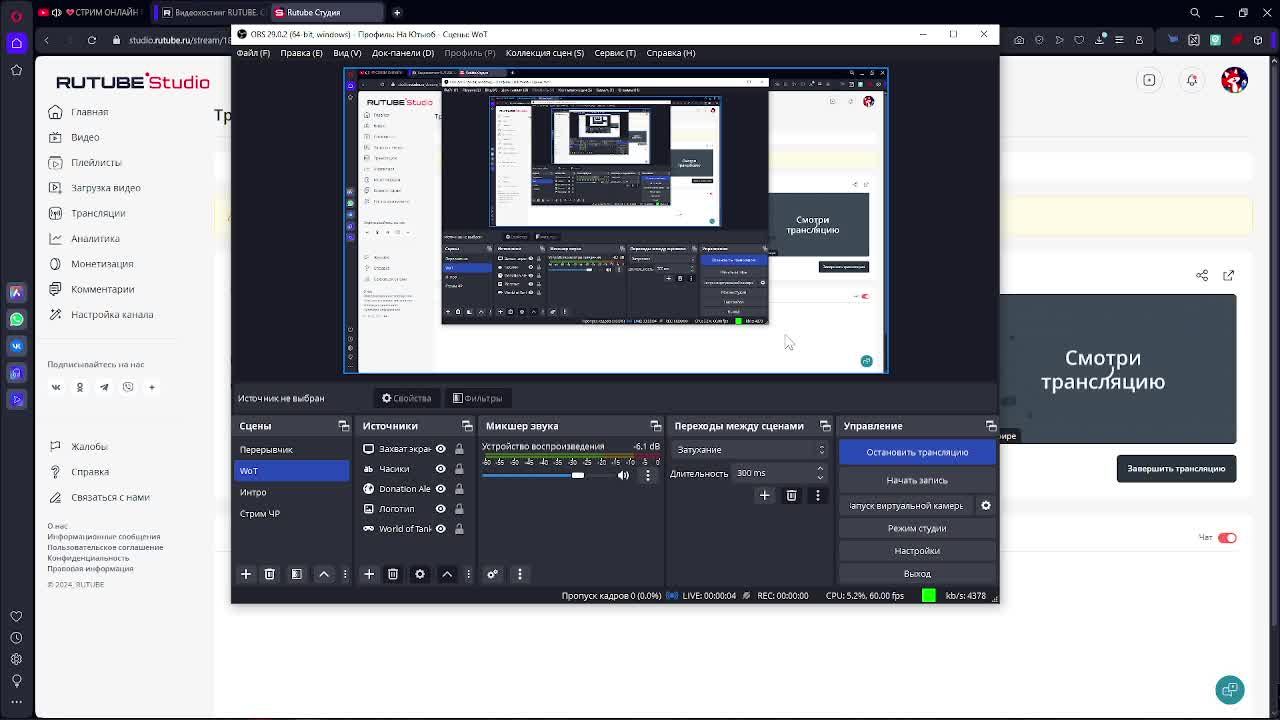Add a new scene with plus icon
Viewport: 1280px width, 720px height.
click(246, 574)
